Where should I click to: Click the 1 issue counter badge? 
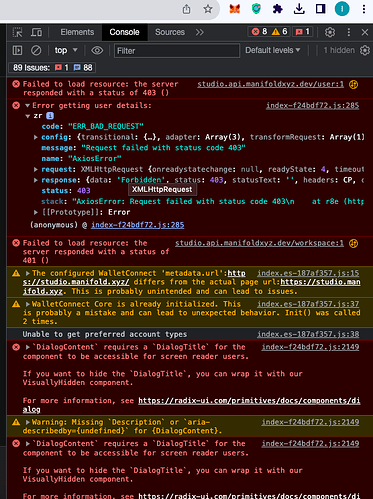[303, 32]
